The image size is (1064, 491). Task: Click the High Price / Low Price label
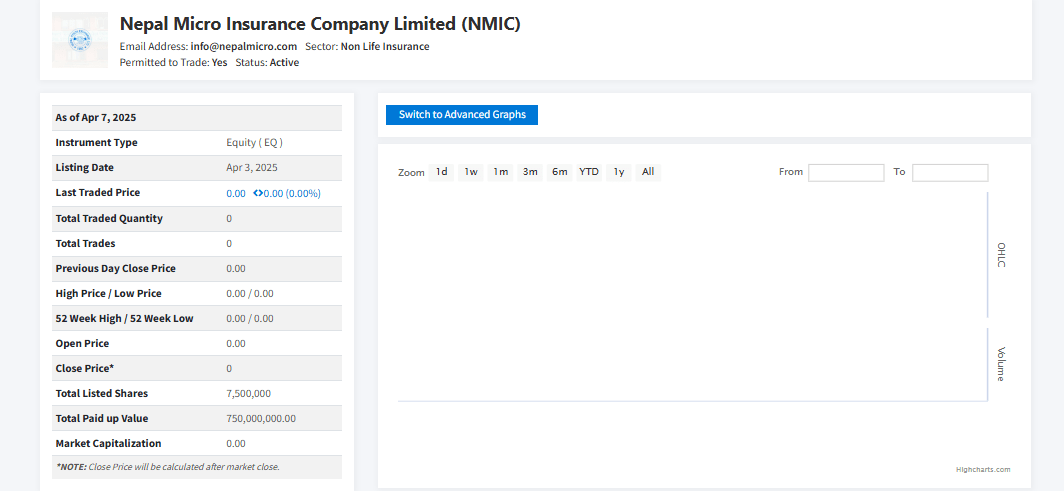[109, 294]
